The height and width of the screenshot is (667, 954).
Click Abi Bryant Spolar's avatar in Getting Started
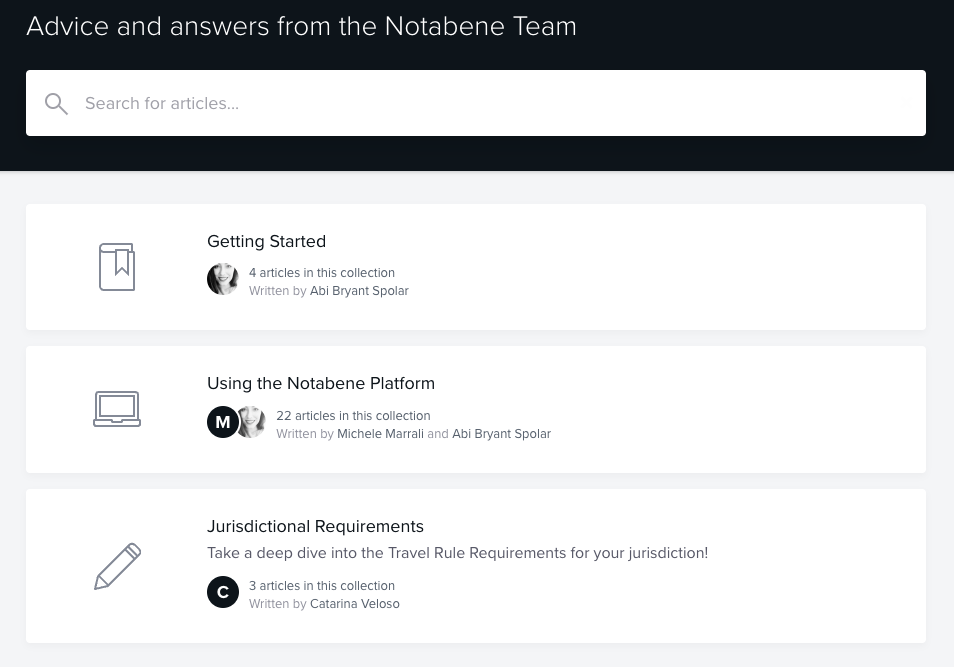pyautogui.click(x=222, y=279)
